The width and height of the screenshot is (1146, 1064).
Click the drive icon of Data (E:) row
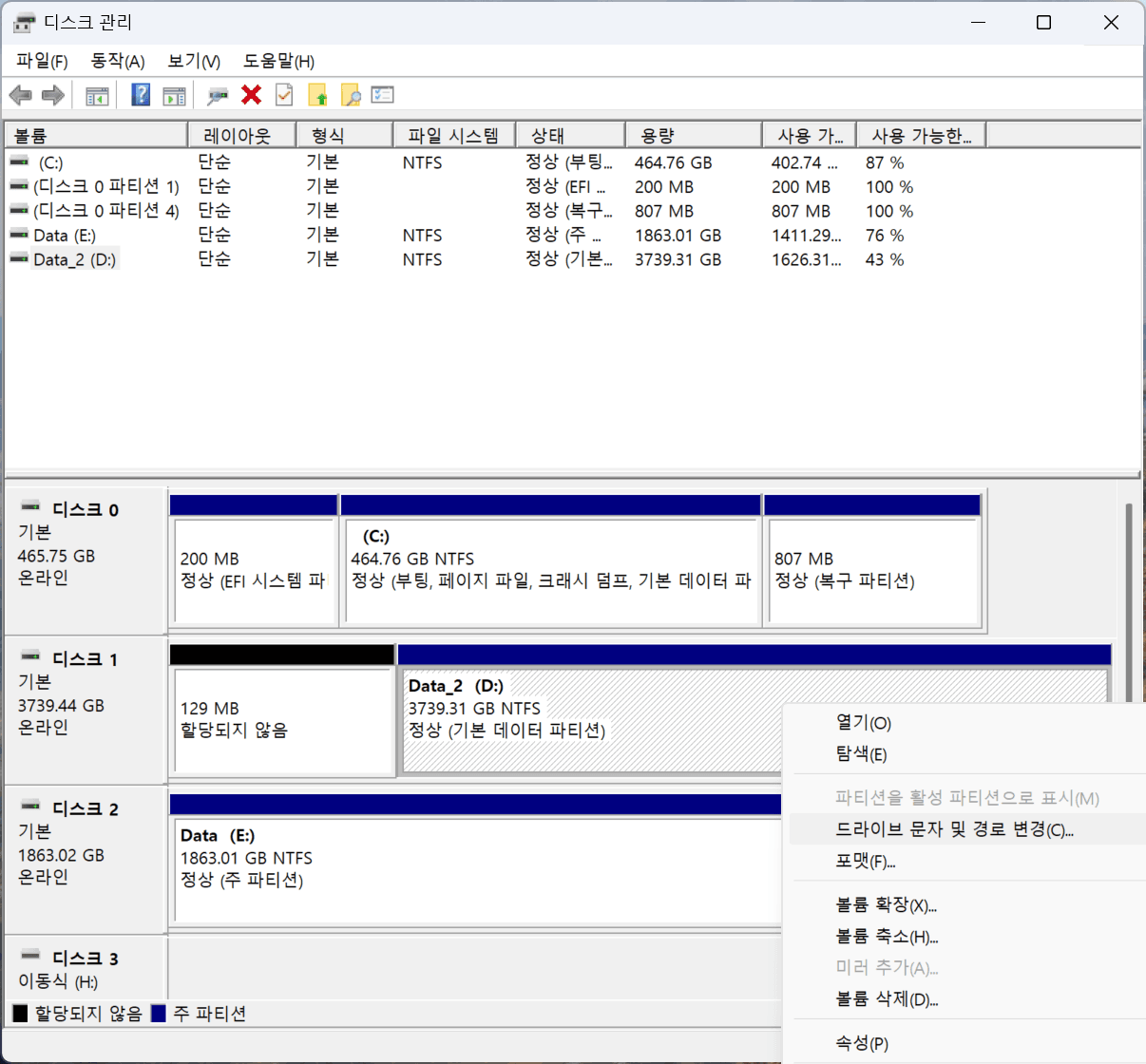point(19,234)
